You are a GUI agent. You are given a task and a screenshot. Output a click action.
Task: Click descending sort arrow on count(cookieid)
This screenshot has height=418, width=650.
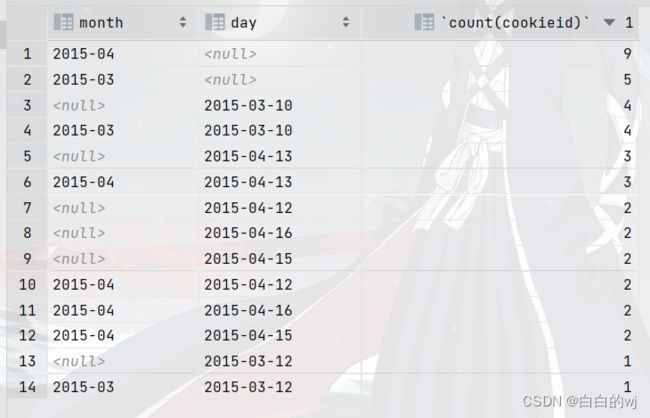(x=609, y=22)
